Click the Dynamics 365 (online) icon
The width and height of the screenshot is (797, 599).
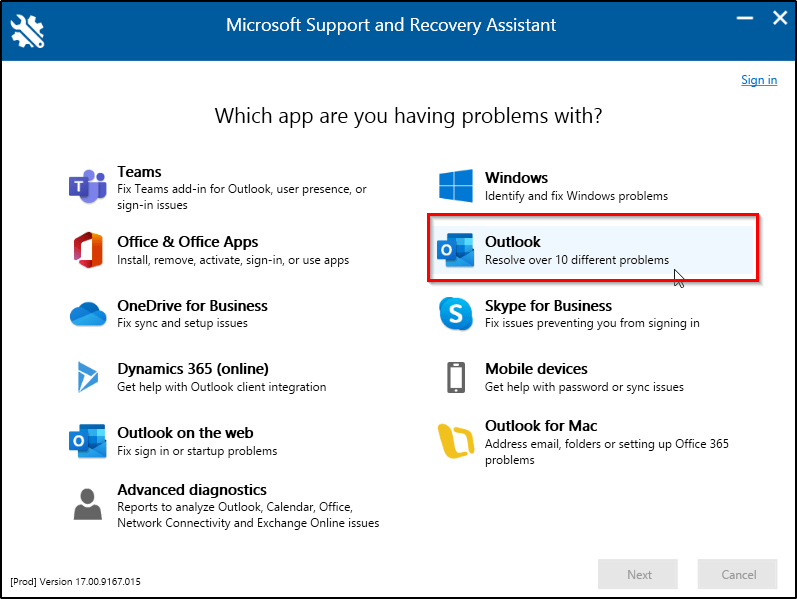[87, 377]
